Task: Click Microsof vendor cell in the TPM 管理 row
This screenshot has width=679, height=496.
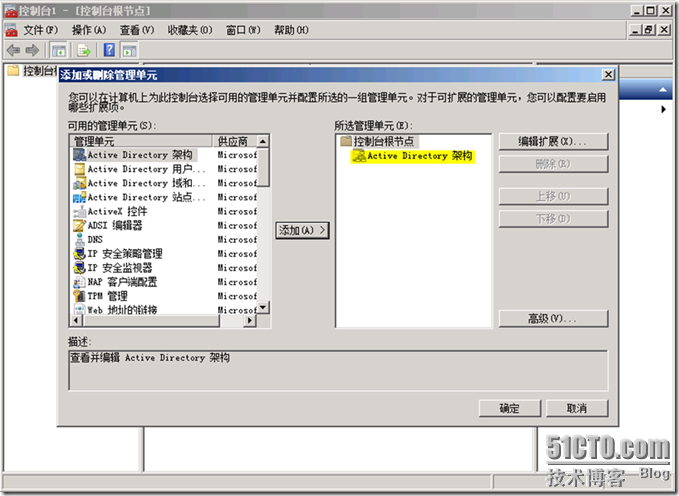Action: [x=237, y=296]
